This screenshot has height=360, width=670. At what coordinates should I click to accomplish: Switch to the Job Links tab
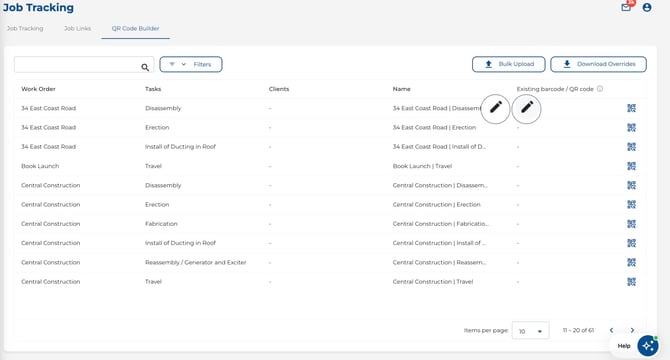[77, 29]
